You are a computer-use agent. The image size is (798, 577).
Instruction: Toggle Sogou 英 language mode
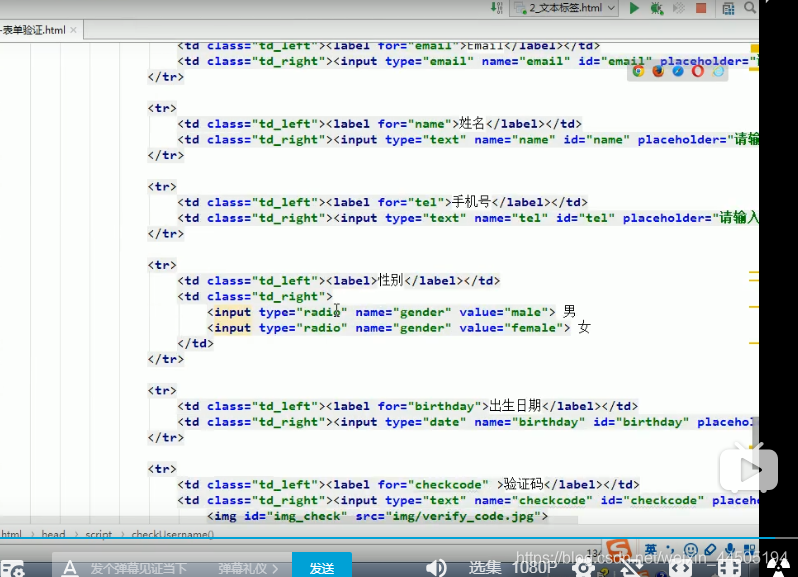click(650, 550)
